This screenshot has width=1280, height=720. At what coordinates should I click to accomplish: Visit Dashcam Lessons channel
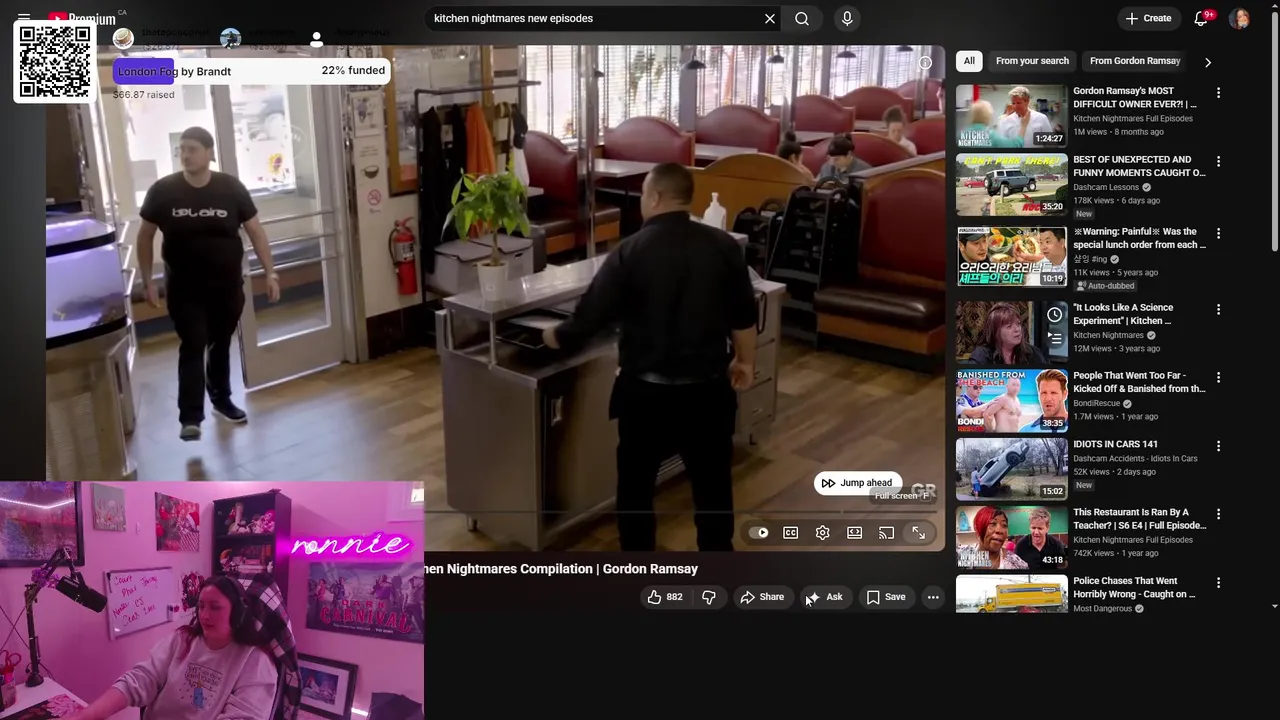1106,187
